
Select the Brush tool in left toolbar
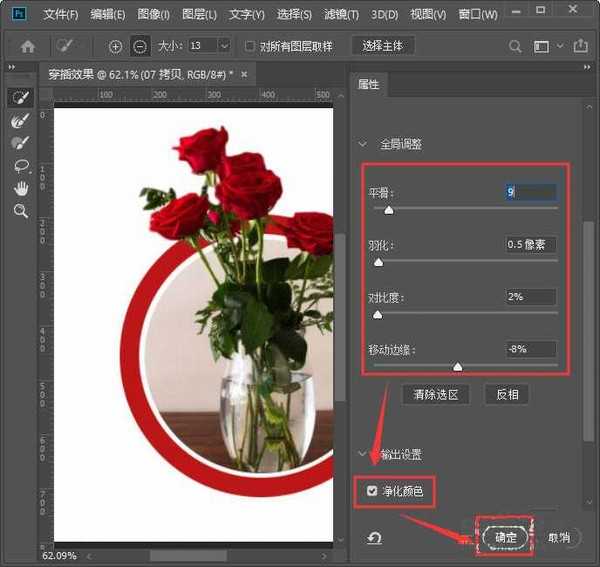(x=19, y=143)
